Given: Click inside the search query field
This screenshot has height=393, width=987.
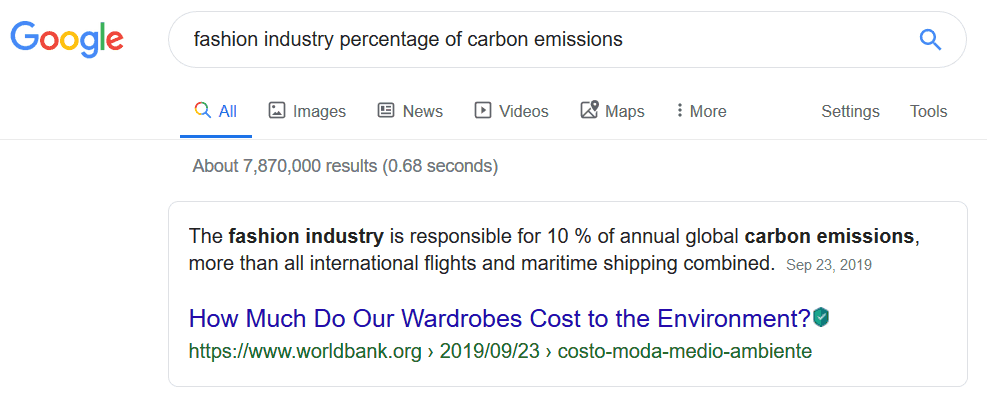Looking at the screenshot, I should coord(541,40).
